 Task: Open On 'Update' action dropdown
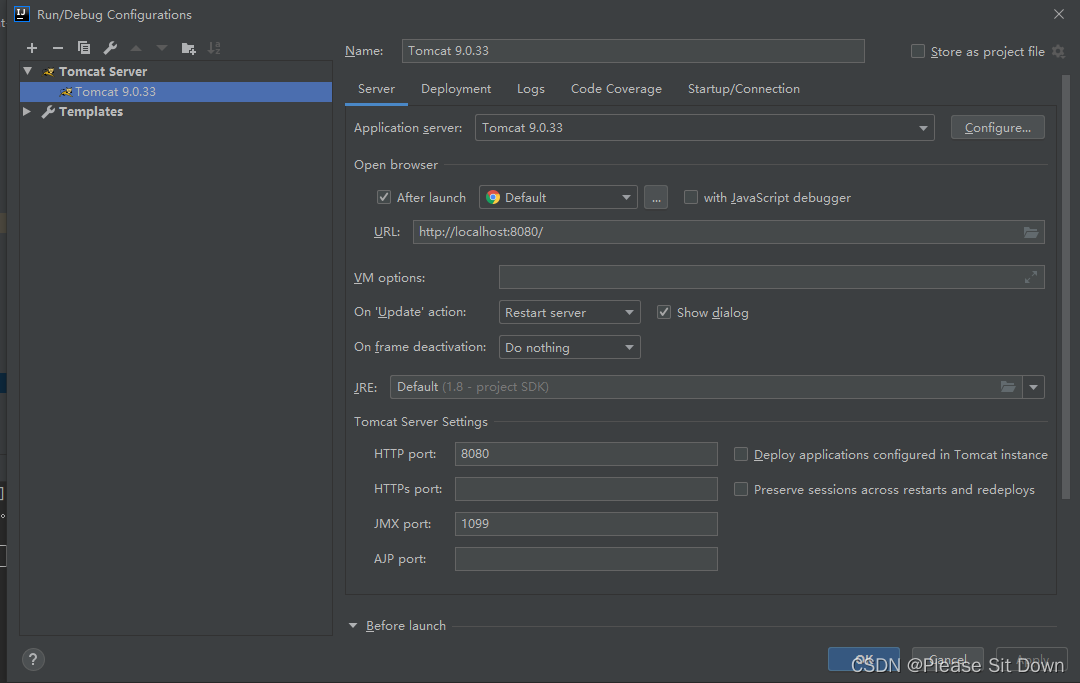point(569,313)
